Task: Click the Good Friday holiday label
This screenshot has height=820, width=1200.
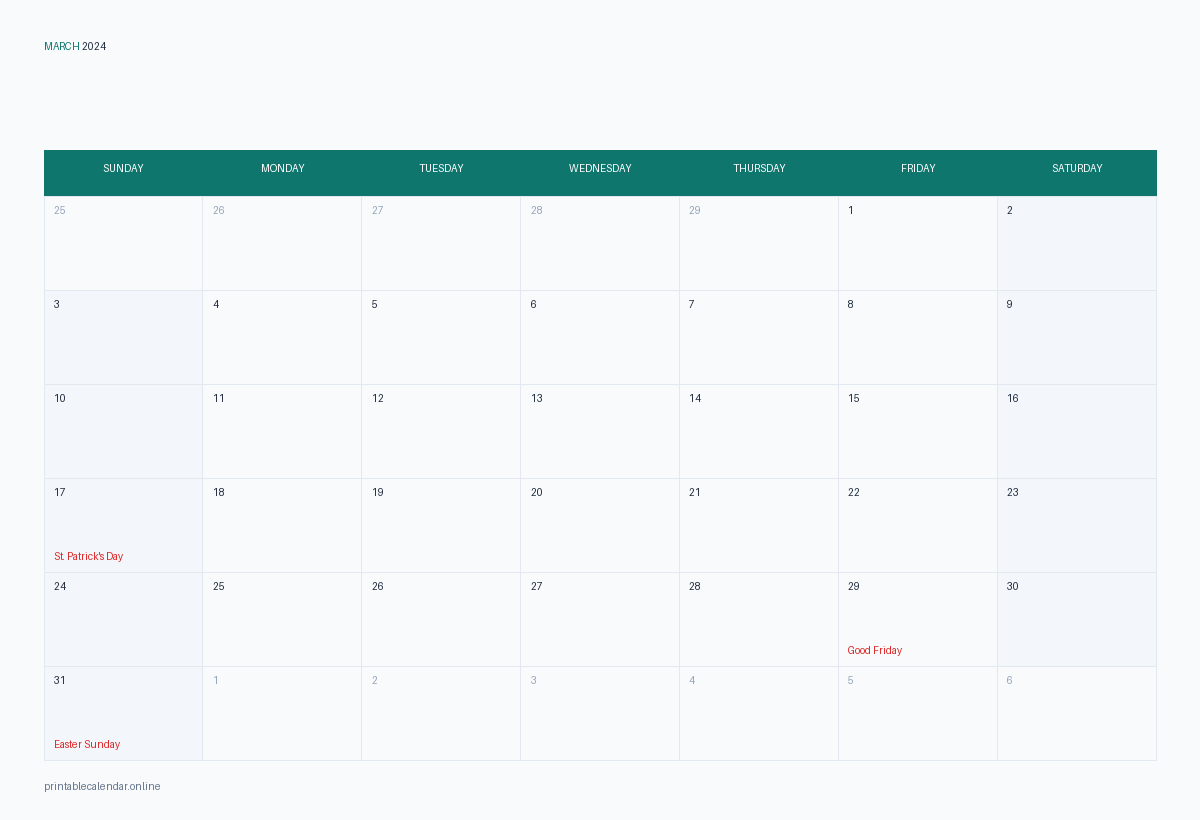Action: [875, 650]
